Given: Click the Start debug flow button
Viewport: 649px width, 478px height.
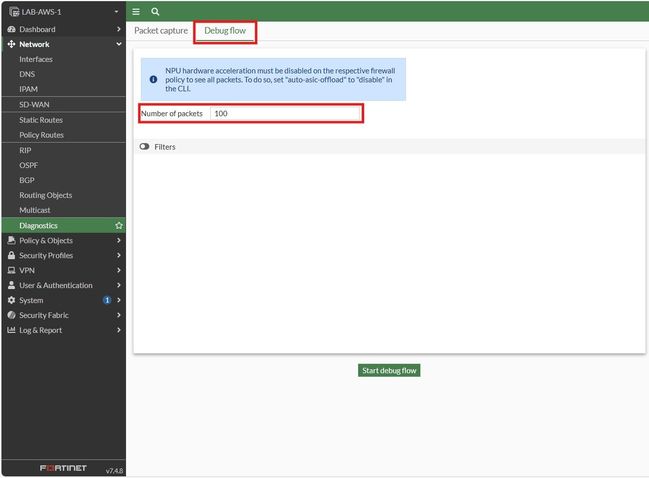Looking at the screenshot, I should 389,370.
